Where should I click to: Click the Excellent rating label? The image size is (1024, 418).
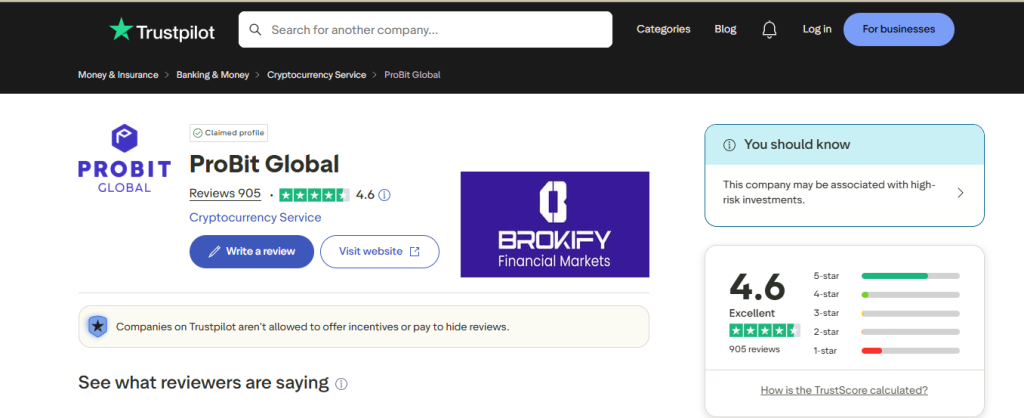(x=752, y=313)
